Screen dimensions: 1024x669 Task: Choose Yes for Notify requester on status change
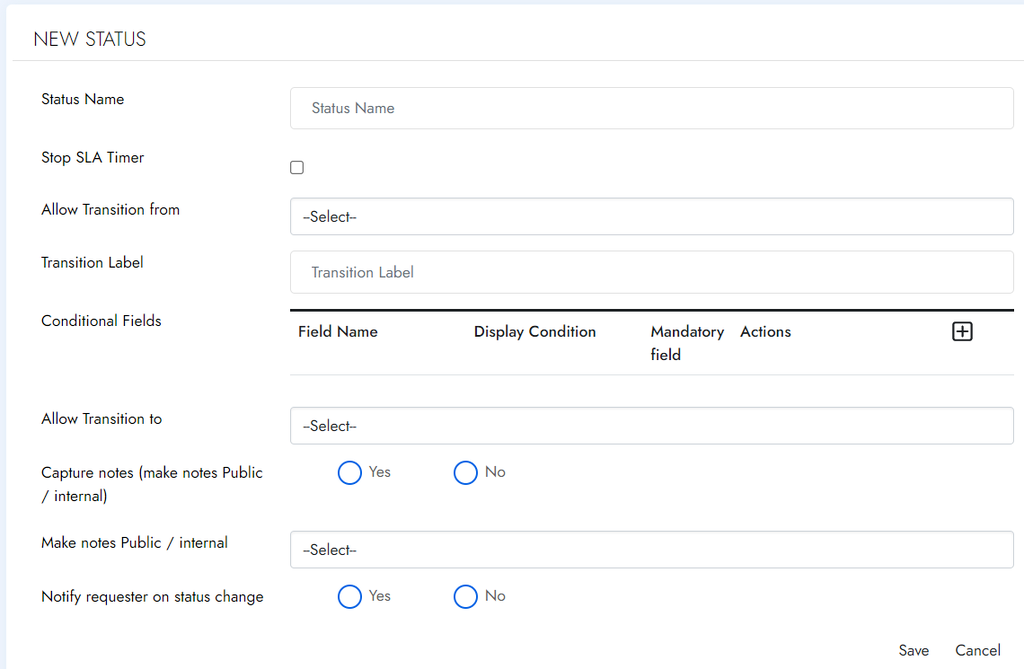(x=350, y=597)
